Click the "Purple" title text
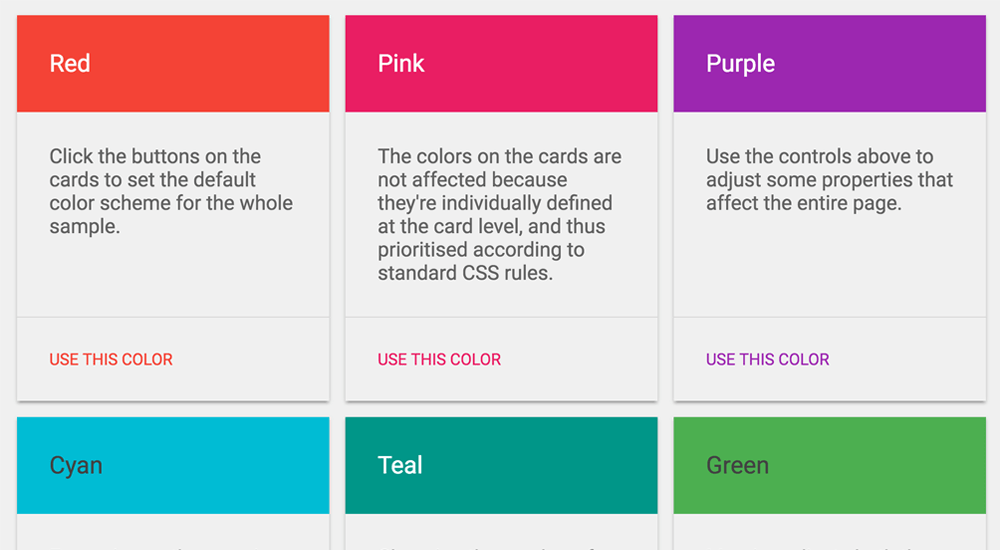Image resolution: width=1000 pixels, height=550 pixels. coord(740,64)
